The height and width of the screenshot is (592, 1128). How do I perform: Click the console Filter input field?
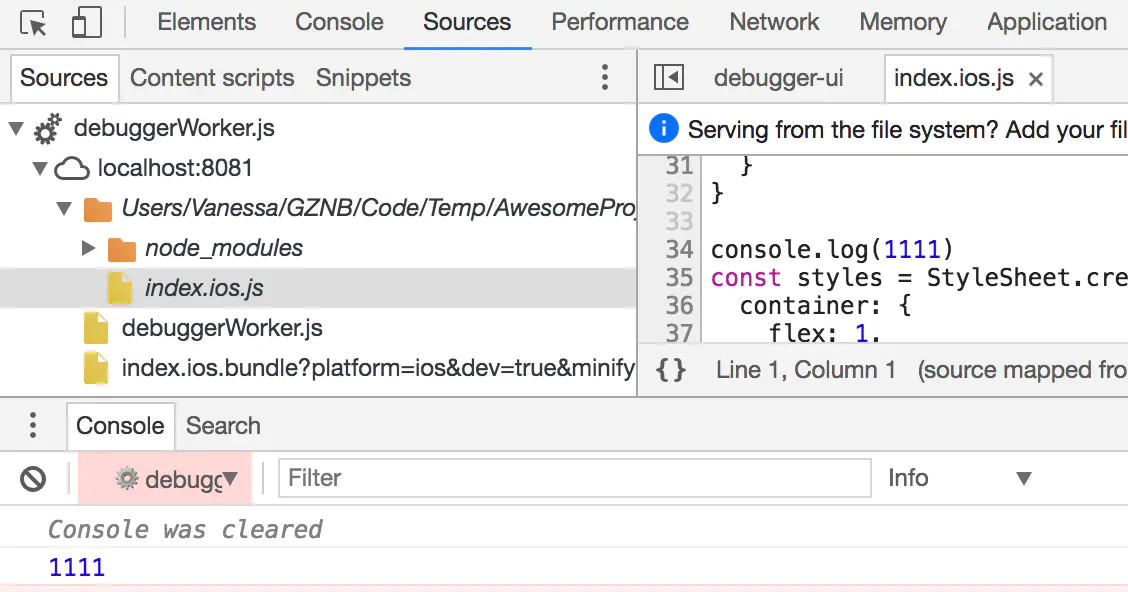click(574, 478)
